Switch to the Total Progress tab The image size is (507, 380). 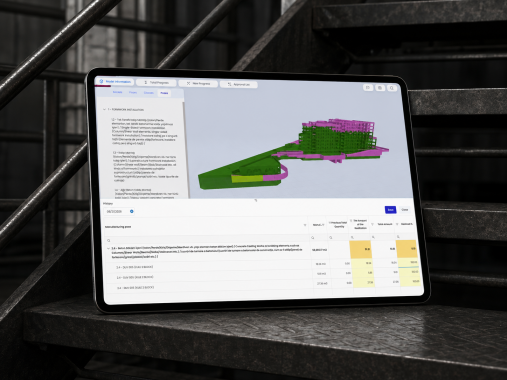pyautogui.click(x=156, y=82)
